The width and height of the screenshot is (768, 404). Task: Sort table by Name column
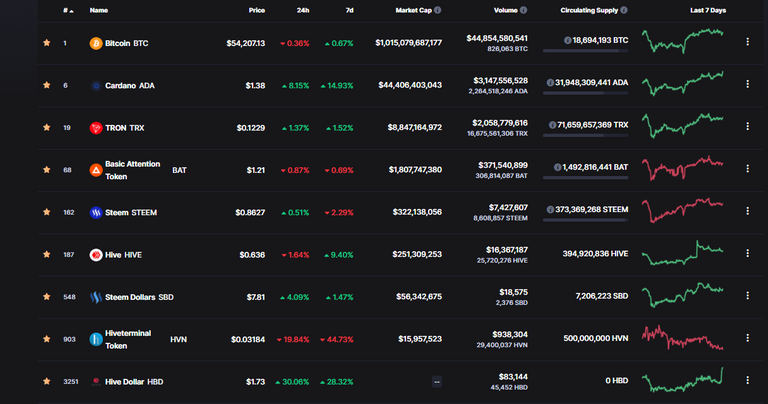coord(98,10)
